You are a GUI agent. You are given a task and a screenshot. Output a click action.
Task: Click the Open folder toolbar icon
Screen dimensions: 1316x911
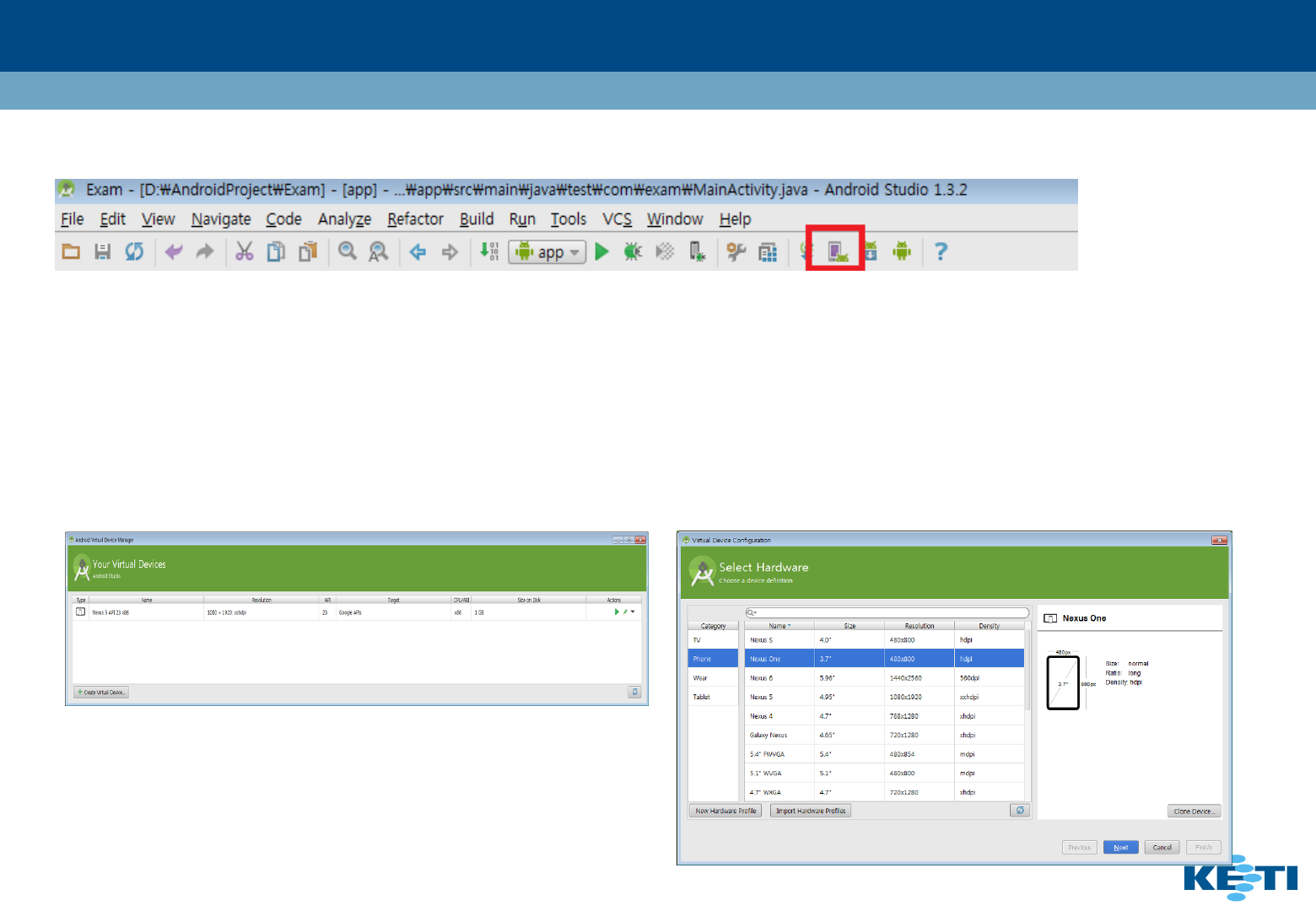(71, 251)
